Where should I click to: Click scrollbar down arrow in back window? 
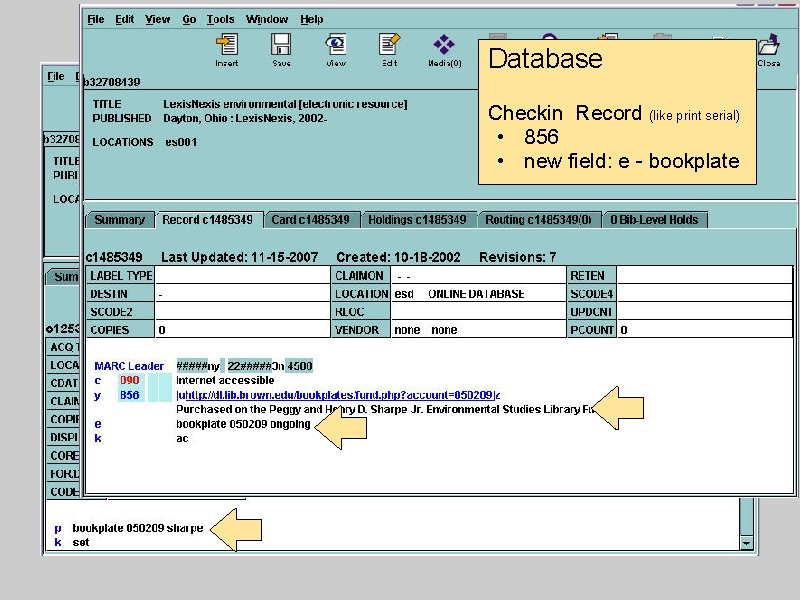point(746,543)
